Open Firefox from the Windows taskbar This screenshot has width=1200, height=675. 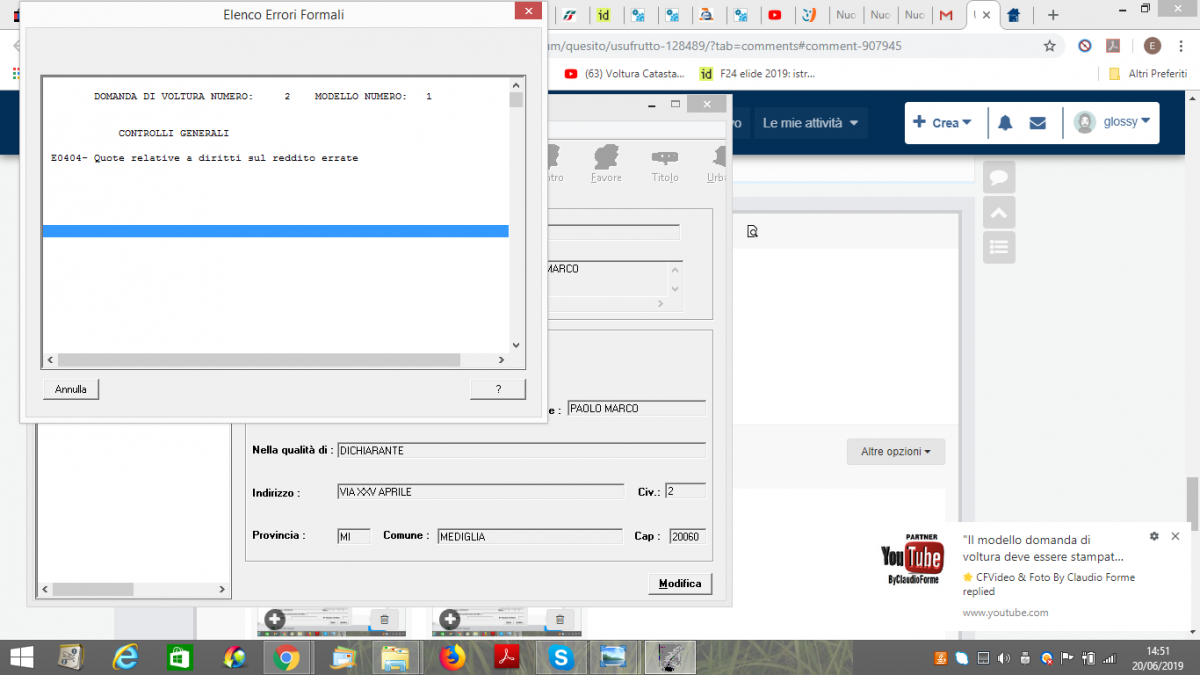452,657
